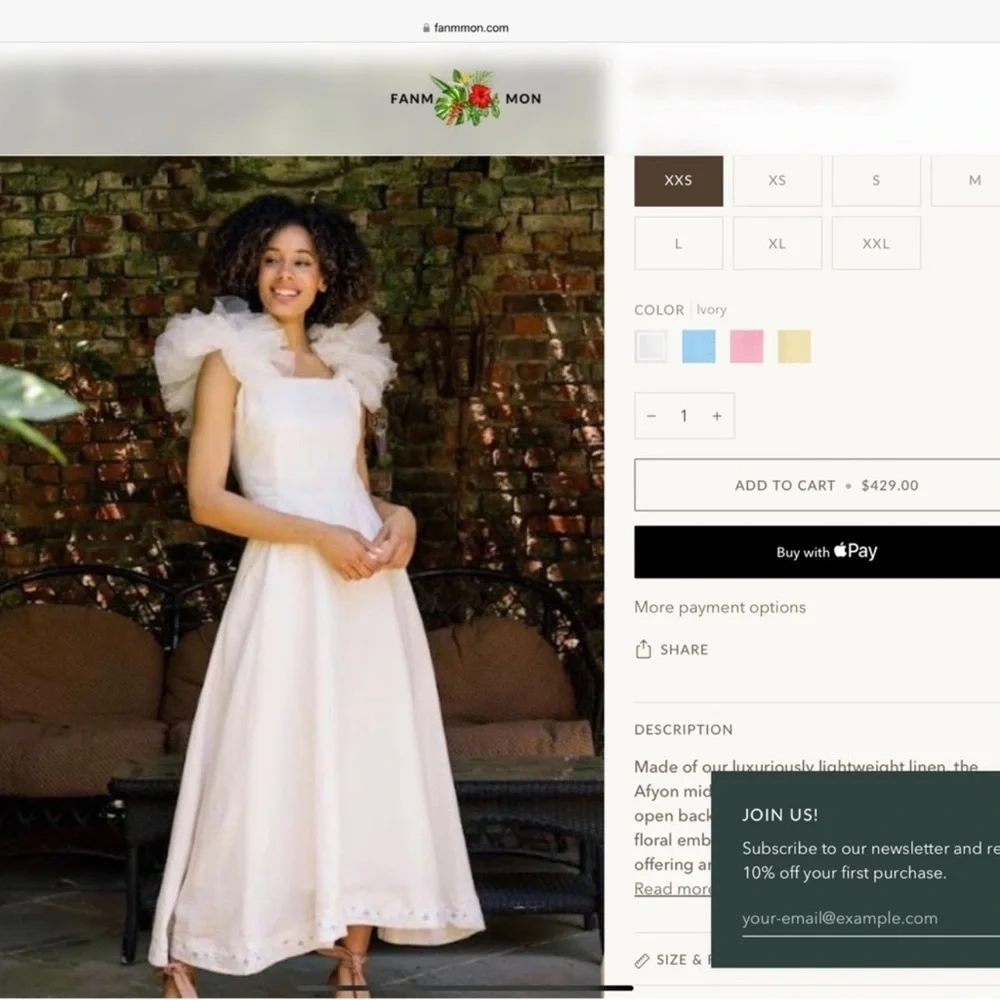Click the ruler icon beside Size
Viewport: 1000px width, 1000px height.
642,960
